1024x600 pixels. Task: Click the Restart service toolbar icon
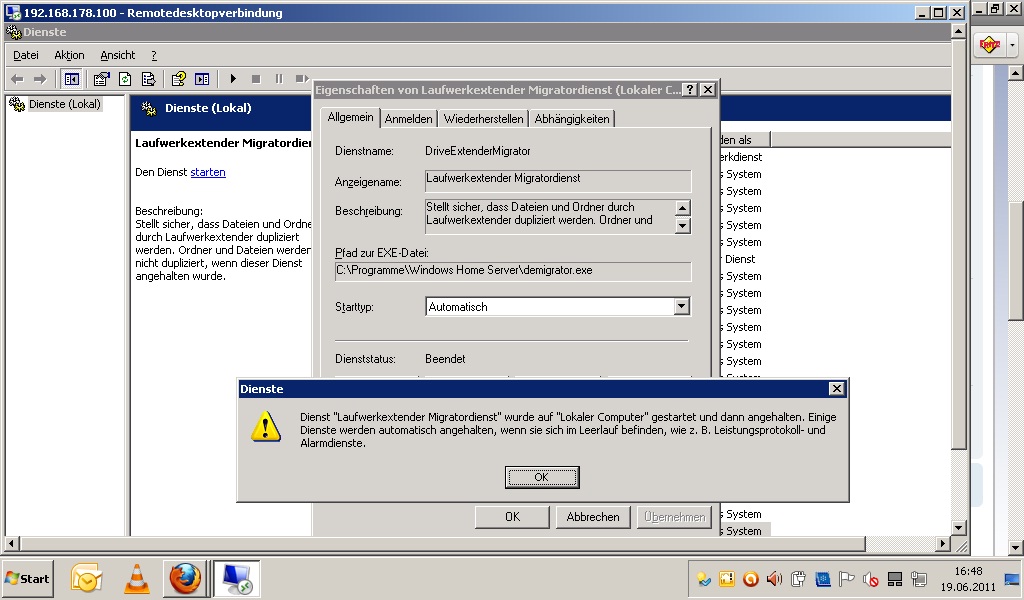point(302,79)
